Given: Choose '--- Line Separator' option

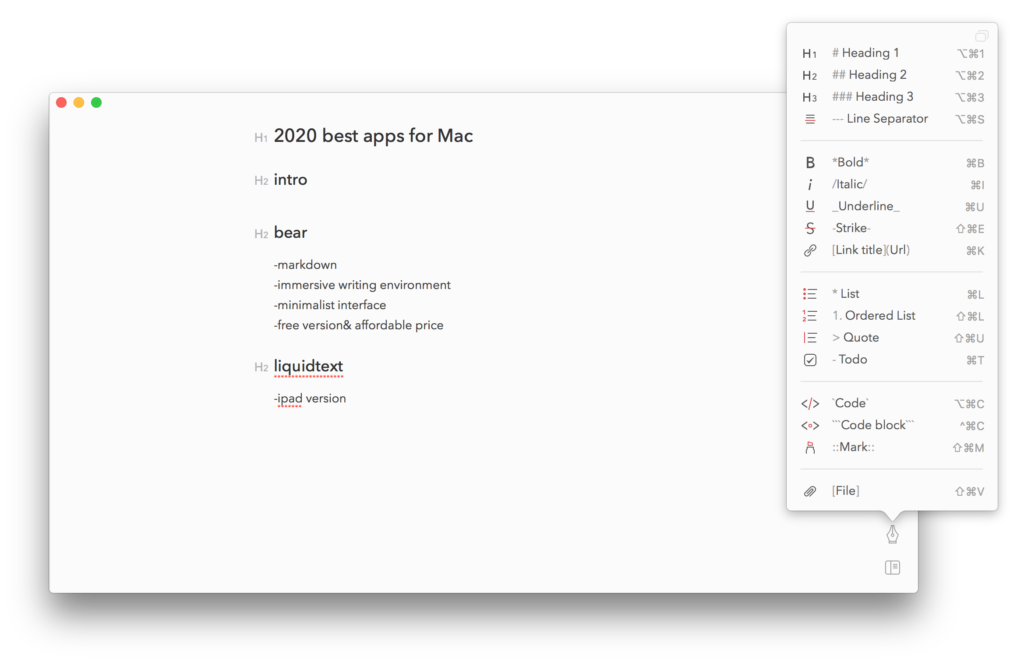Looking at the screenshot, I should [x=879, y=119].
